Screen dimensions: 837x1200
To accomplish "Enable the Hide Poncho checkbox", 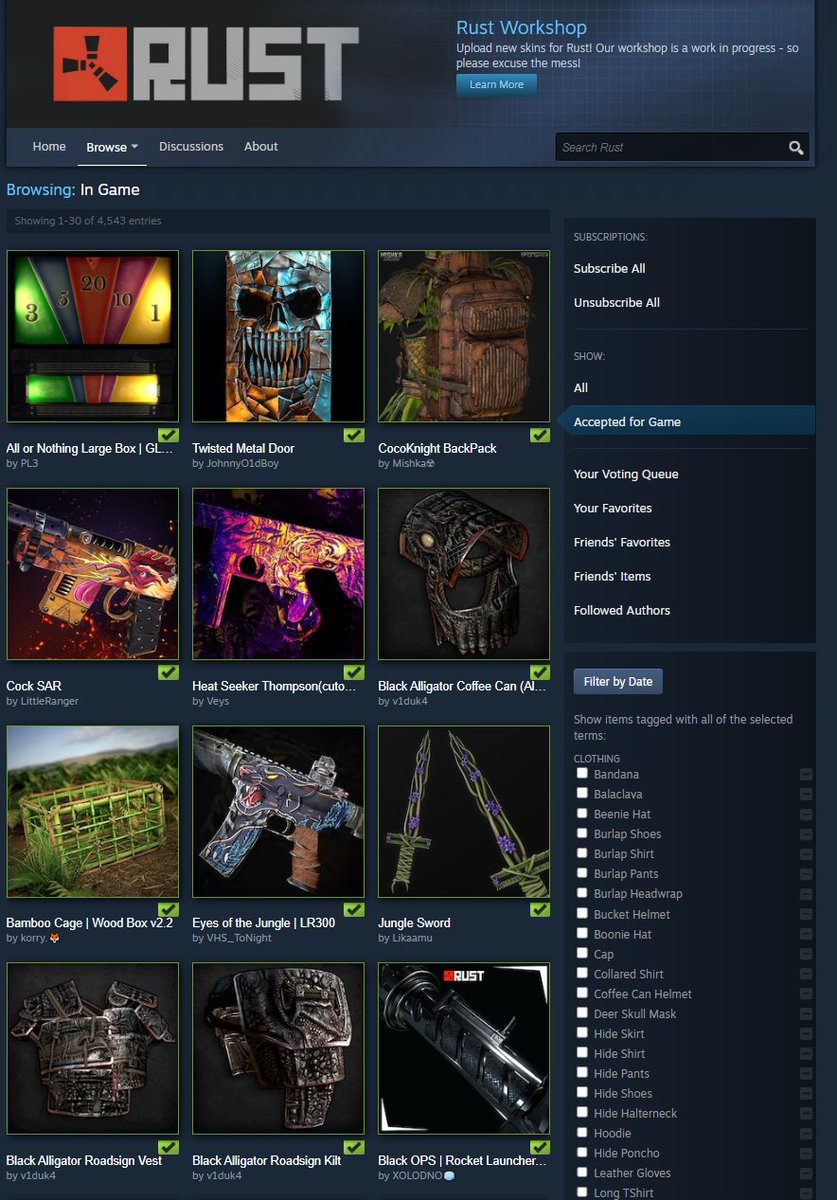I will coord(582,1152).
